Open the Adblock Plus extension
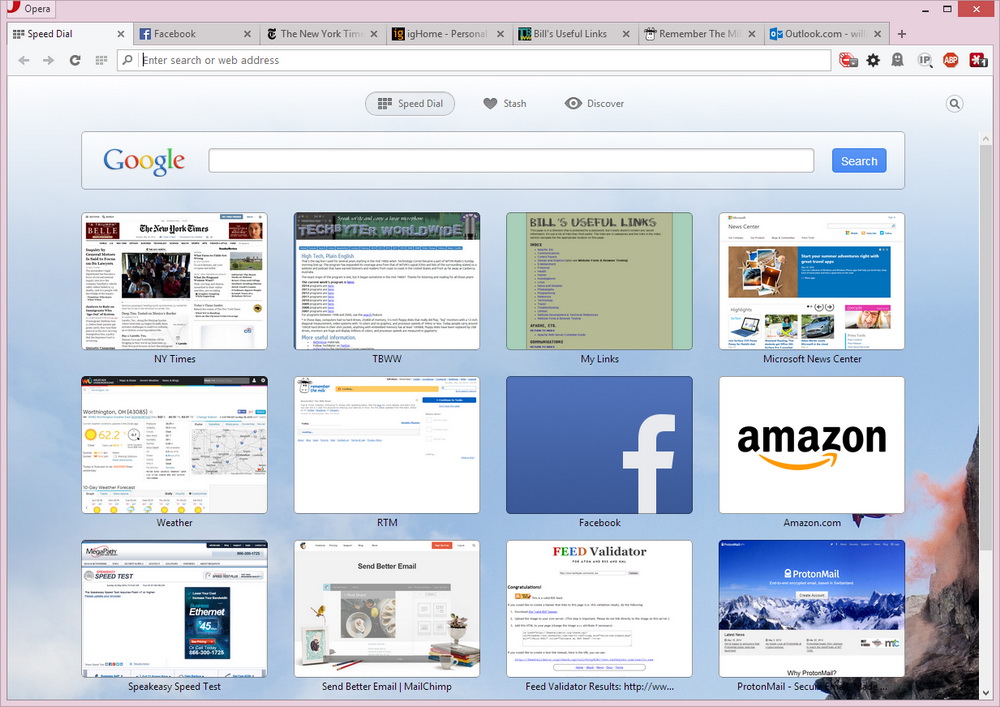 click(950, 60)
